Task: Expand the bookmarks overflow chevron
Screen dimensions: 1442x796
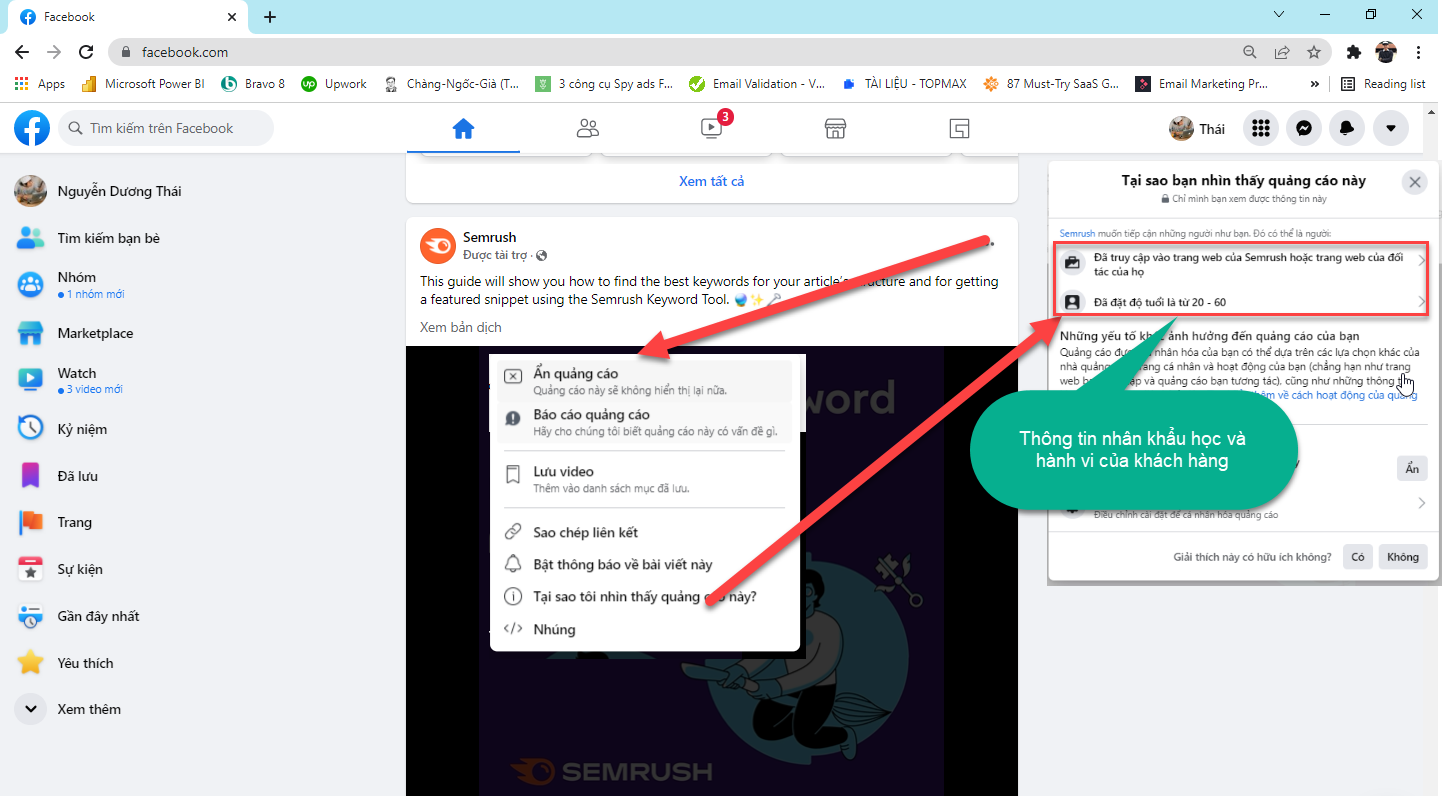Action: click(1314, 84)
